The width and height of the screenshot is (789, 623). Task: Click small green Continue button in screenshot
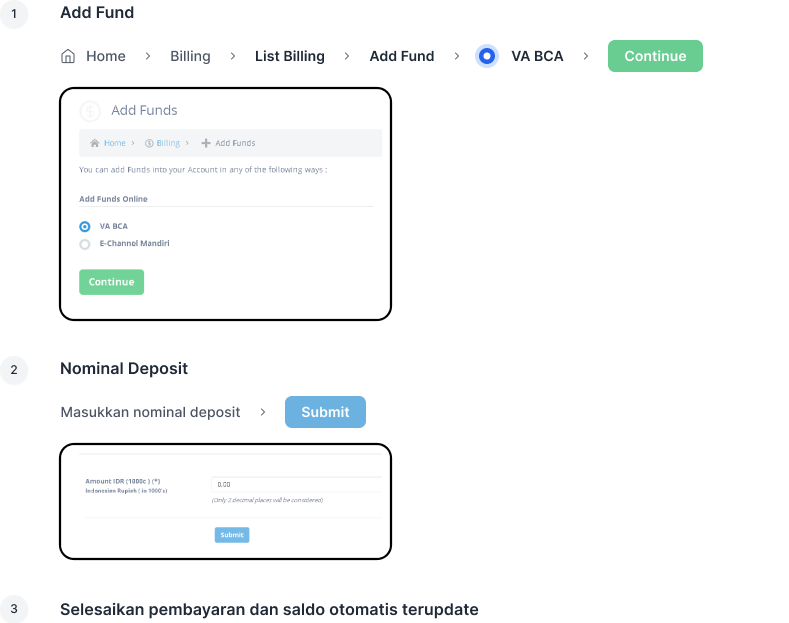[x=112, y=282]
